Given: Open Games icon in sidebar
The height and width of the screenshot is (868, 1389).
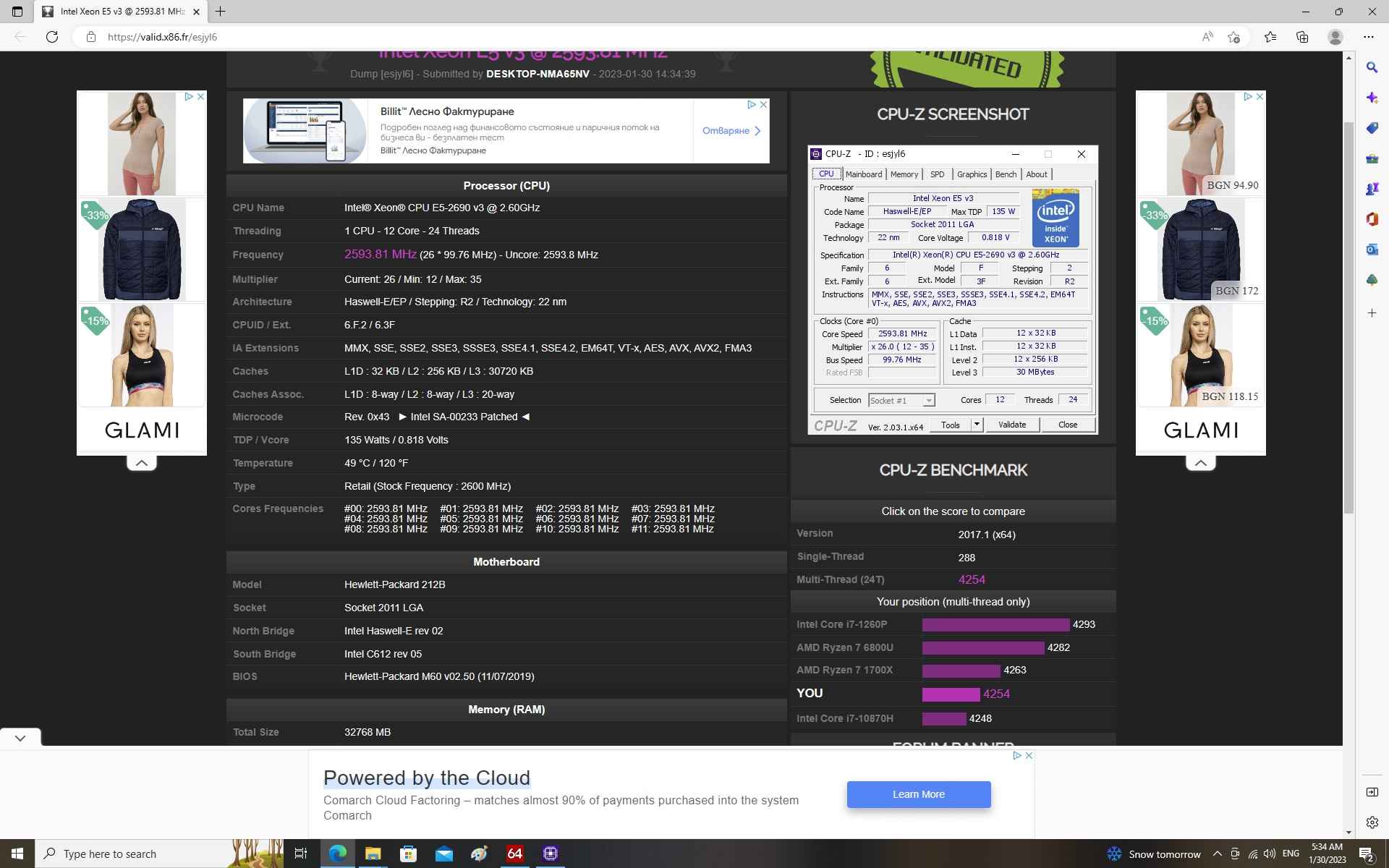Looking at the screenshot, I should coord(1372,189).
